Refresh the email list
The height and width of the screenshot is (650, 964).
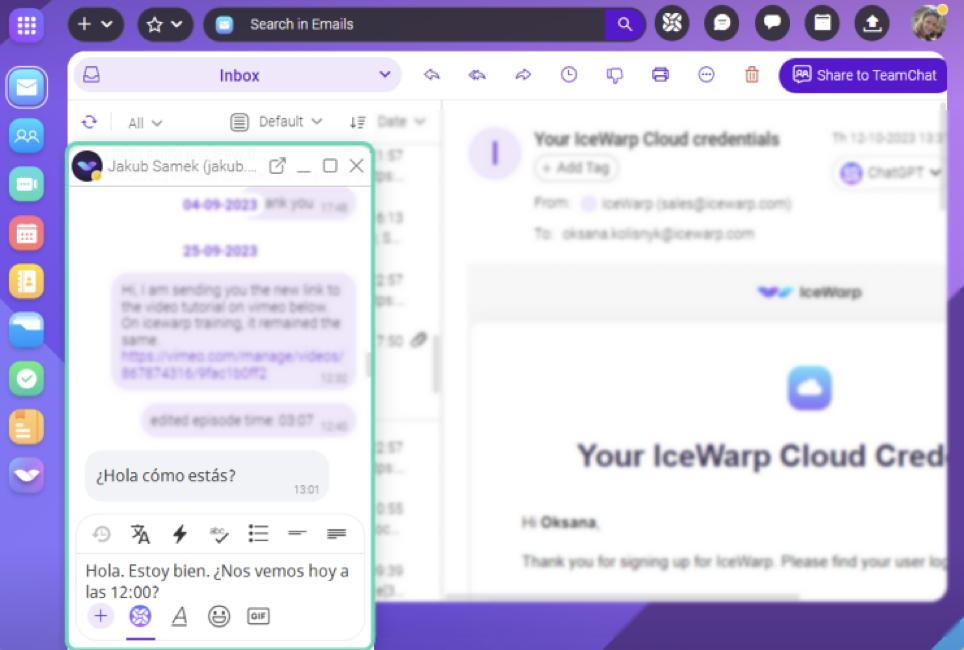click(x=90, y=122)
